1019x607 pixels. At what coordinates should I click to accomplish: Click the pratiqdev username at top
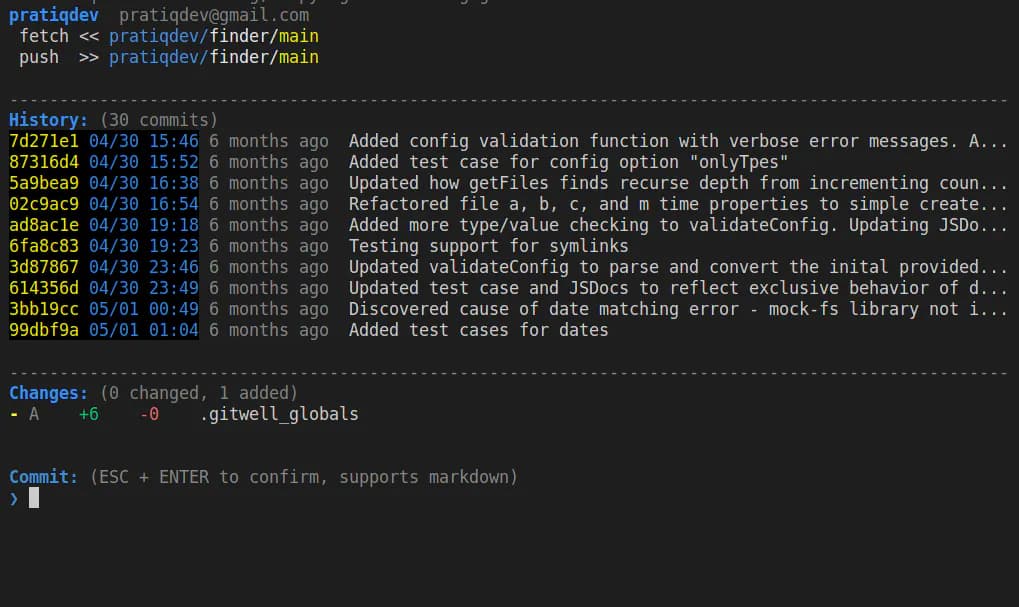pyautogui.click(x=53, y=15)
